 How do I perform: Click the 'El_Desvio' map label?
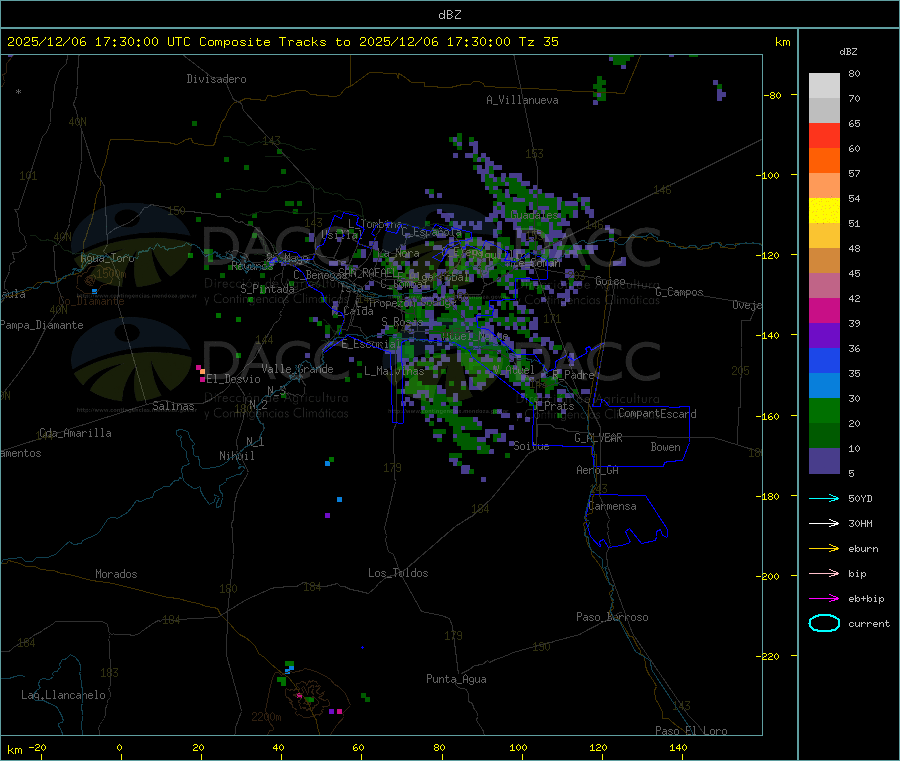[x=234, y=379]
